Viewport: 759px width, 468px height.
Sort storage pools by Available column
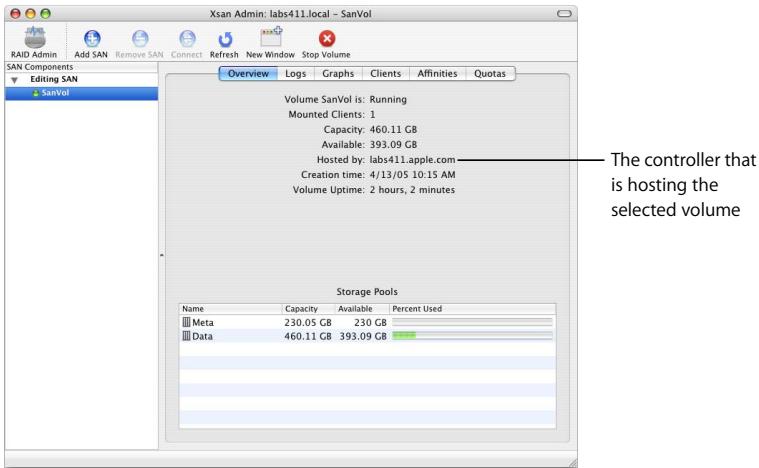pos(362,309)
